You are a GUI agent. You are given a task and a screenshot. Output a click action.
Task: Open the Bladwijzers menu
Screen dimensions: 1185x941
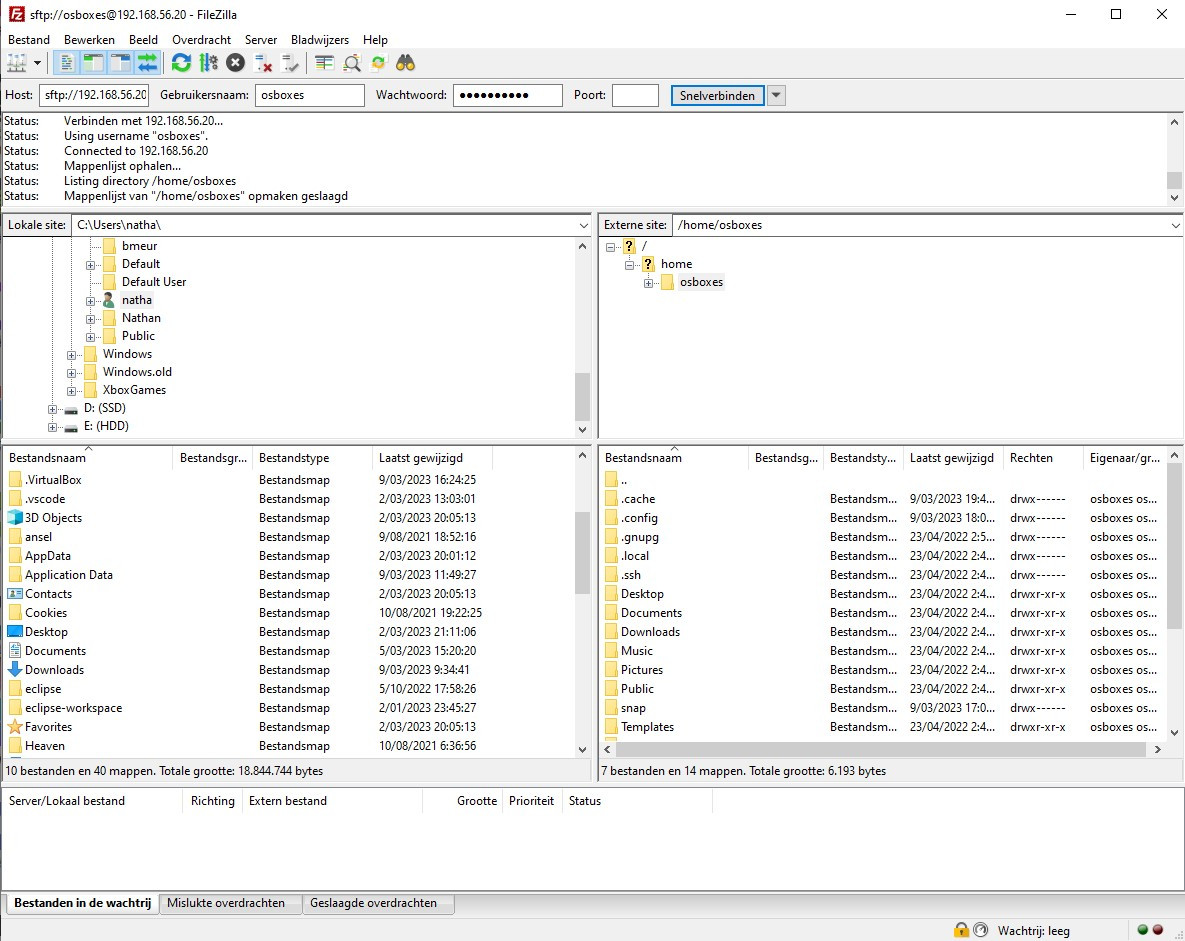tap(320, 40)
